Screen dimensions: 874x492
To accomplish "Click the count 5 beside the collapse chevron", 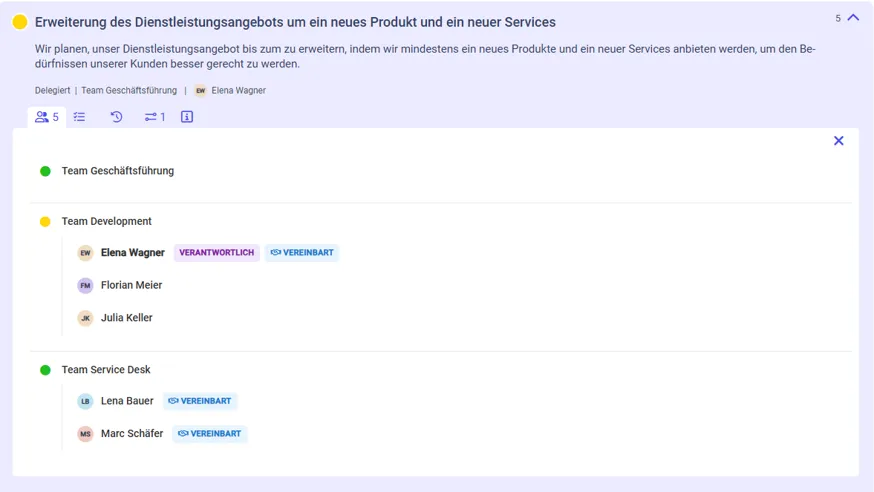I will click(838, 18).
